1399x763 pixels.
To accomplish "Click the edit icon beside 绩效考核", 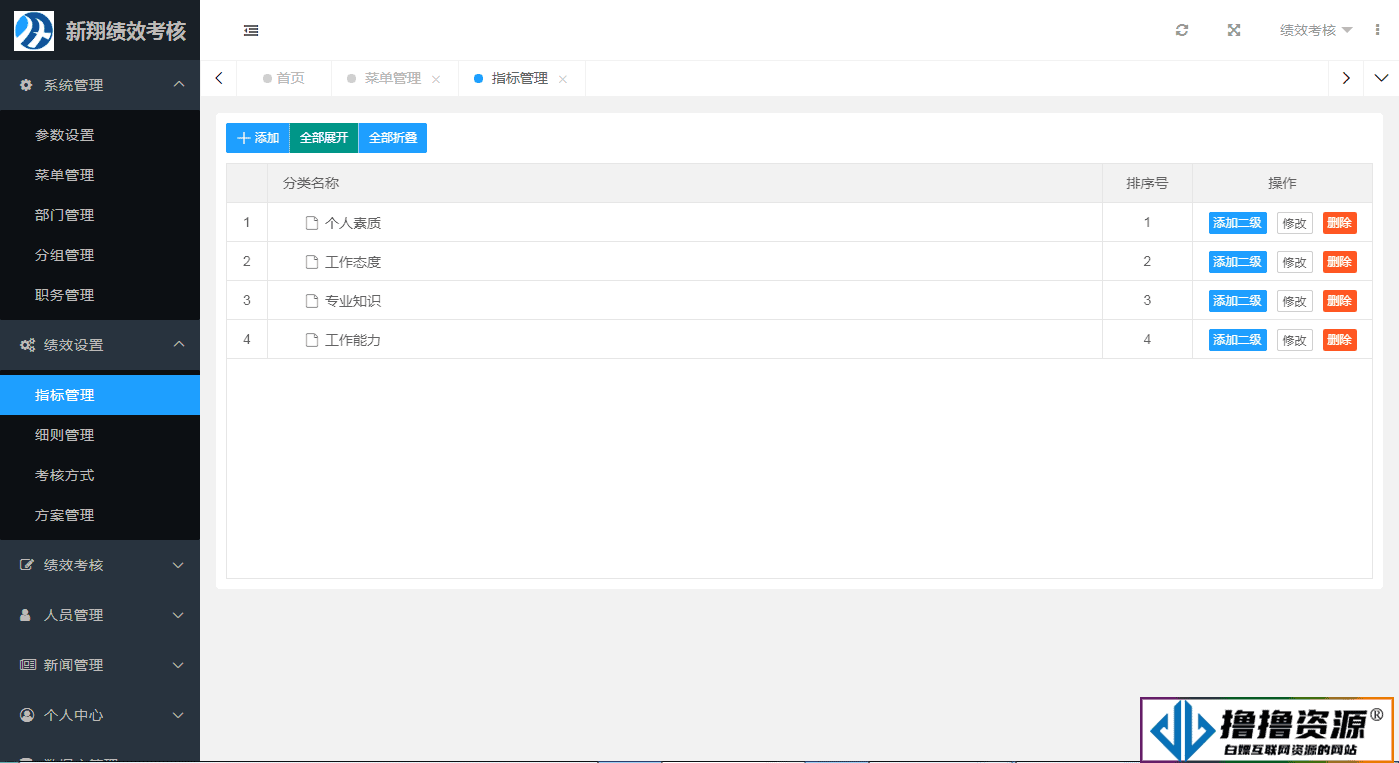I will (27, 565).
